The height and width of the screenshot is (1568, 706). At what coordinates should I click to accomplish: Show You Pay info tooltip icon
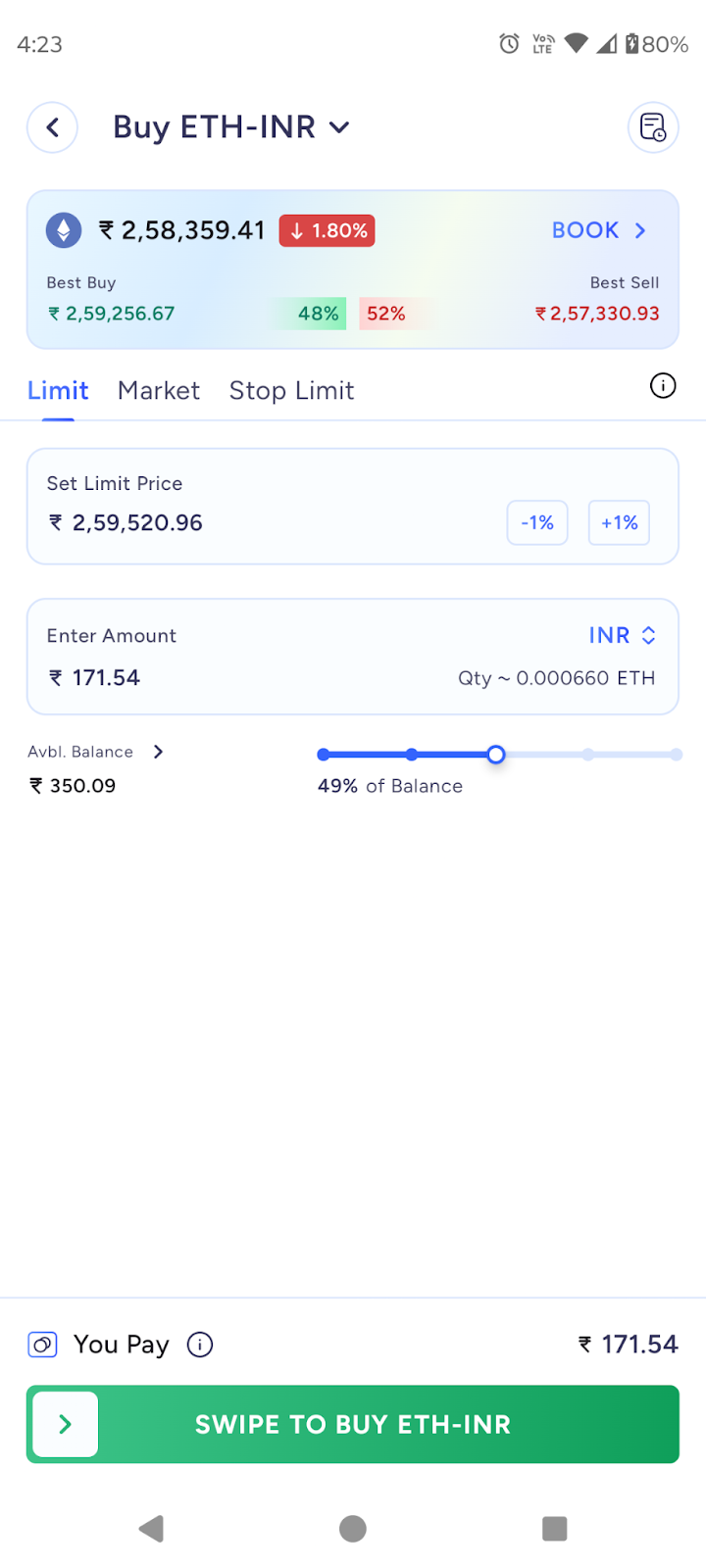[200, 1345]
